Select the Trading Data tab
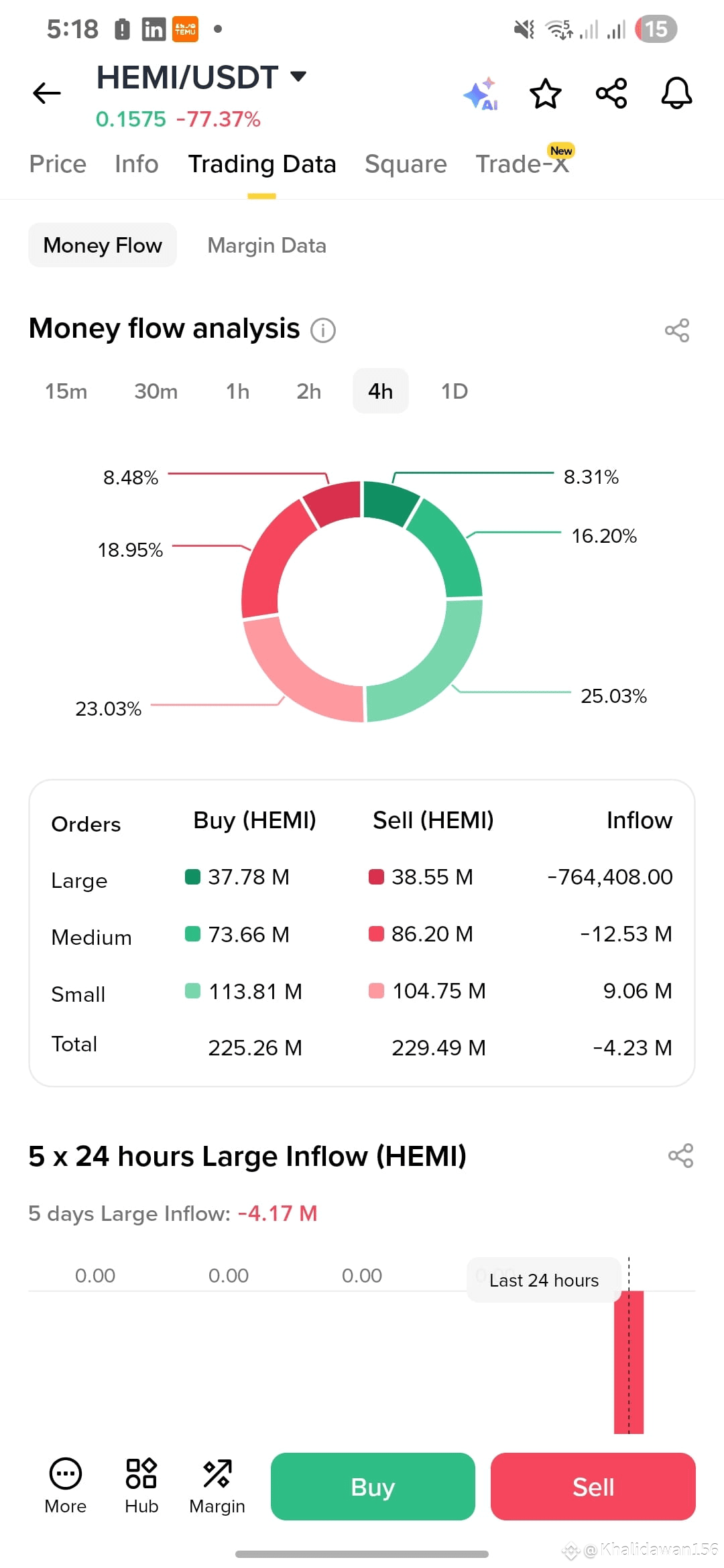This screenshot has width=724, height=1568. [262, 164]
